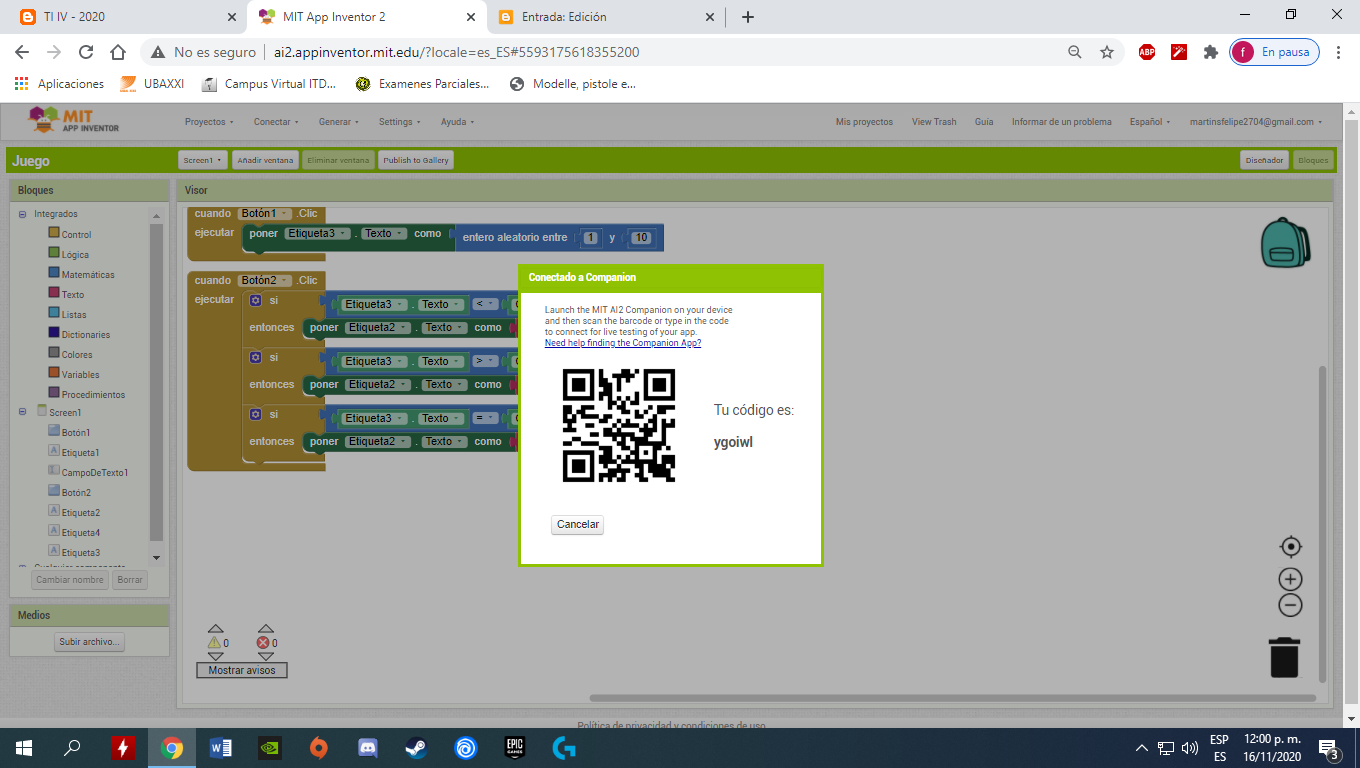Click Subir archivo button

tap(90, 642)
